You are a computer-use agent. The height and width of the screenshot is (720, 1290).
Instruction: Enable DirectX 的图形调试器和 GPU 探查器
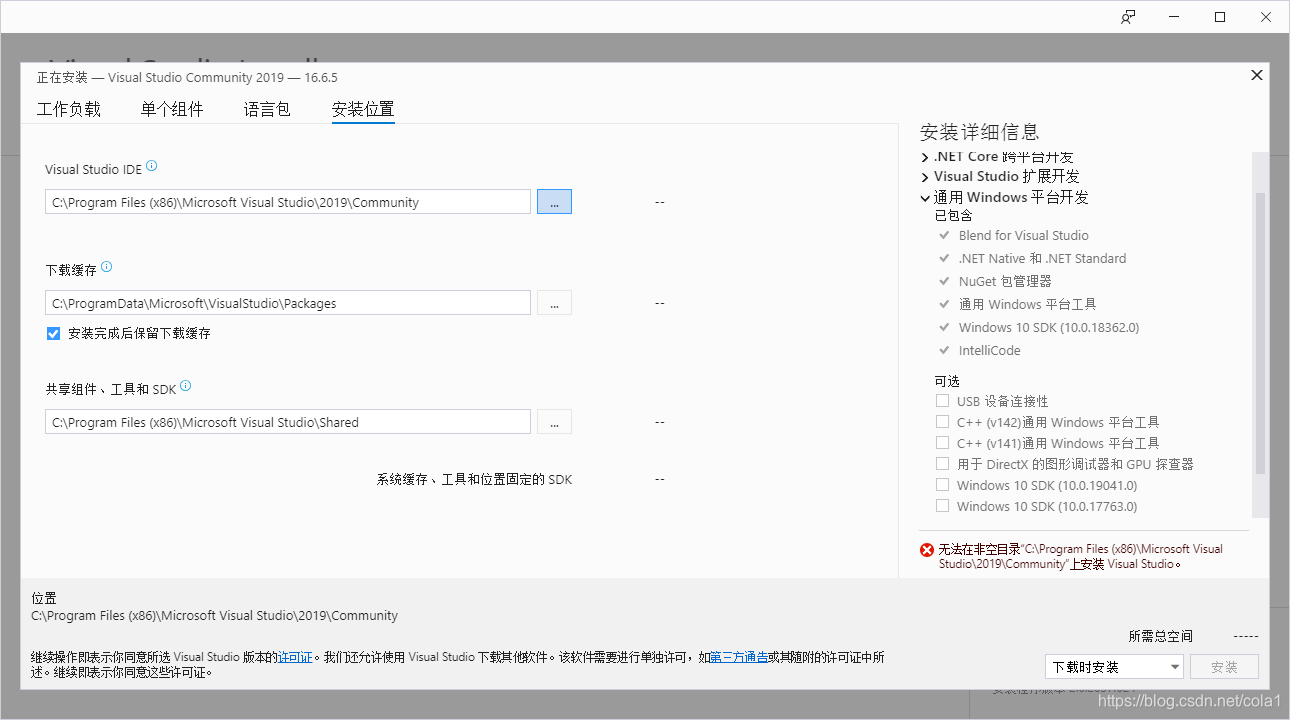tap(942, 464)
